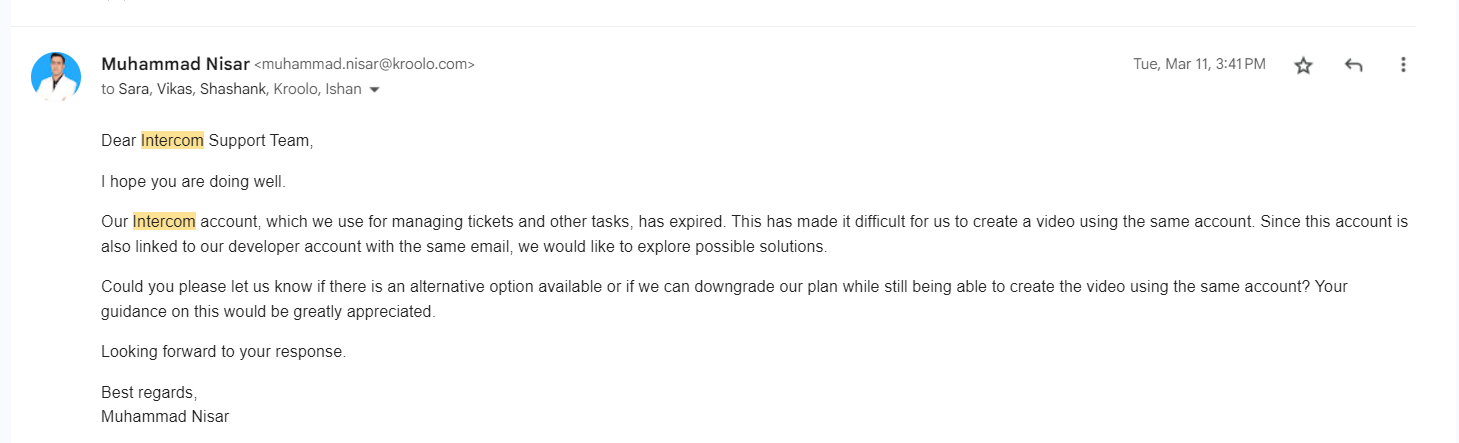Viewport: 1459px width, 443px height.
Task: Click the Tue, Mar 11, 3:41 PM timestamp
Action: click(x=1199, y=64)
